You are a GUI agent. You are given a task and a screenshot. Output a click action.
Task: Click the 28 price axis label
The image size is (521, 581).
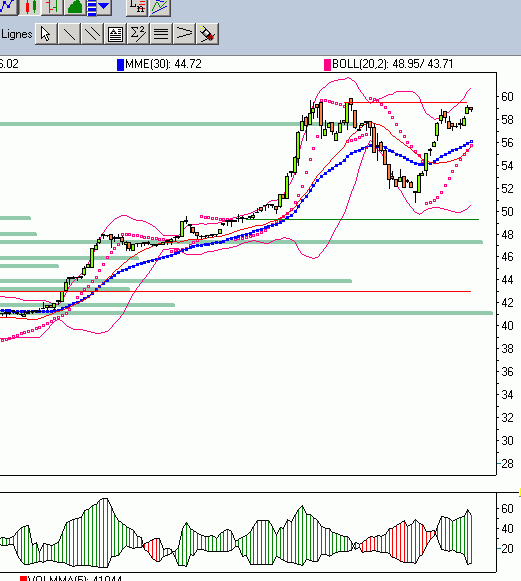tap(507, 464)
